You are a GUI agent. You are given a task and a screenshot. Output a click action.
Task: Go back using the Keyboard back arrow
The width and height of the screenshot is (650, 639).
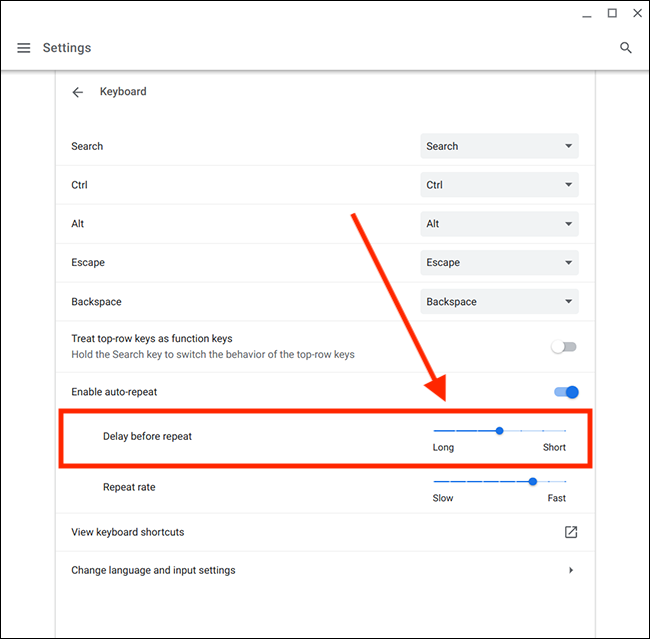[78, 92]
